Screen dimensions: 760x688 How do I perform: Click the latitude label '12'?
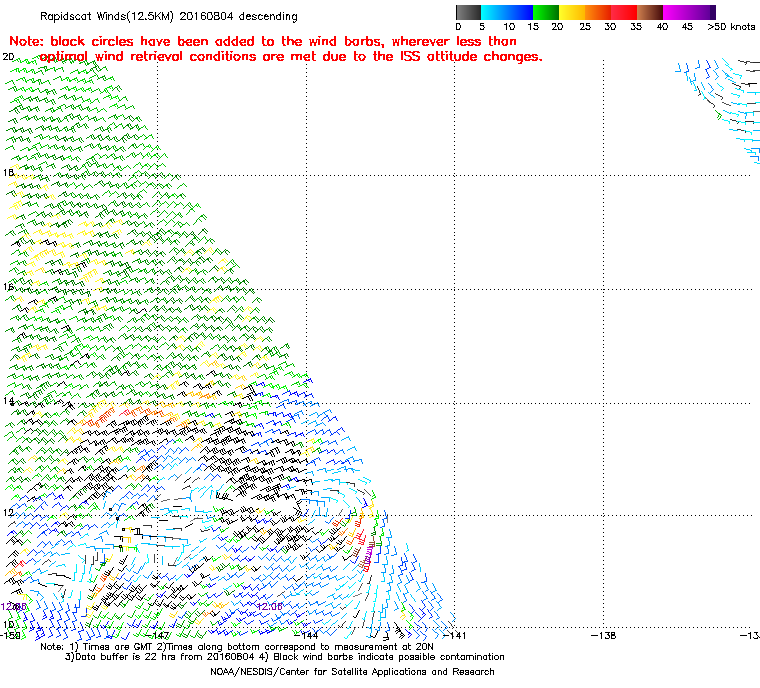(8, 512)
